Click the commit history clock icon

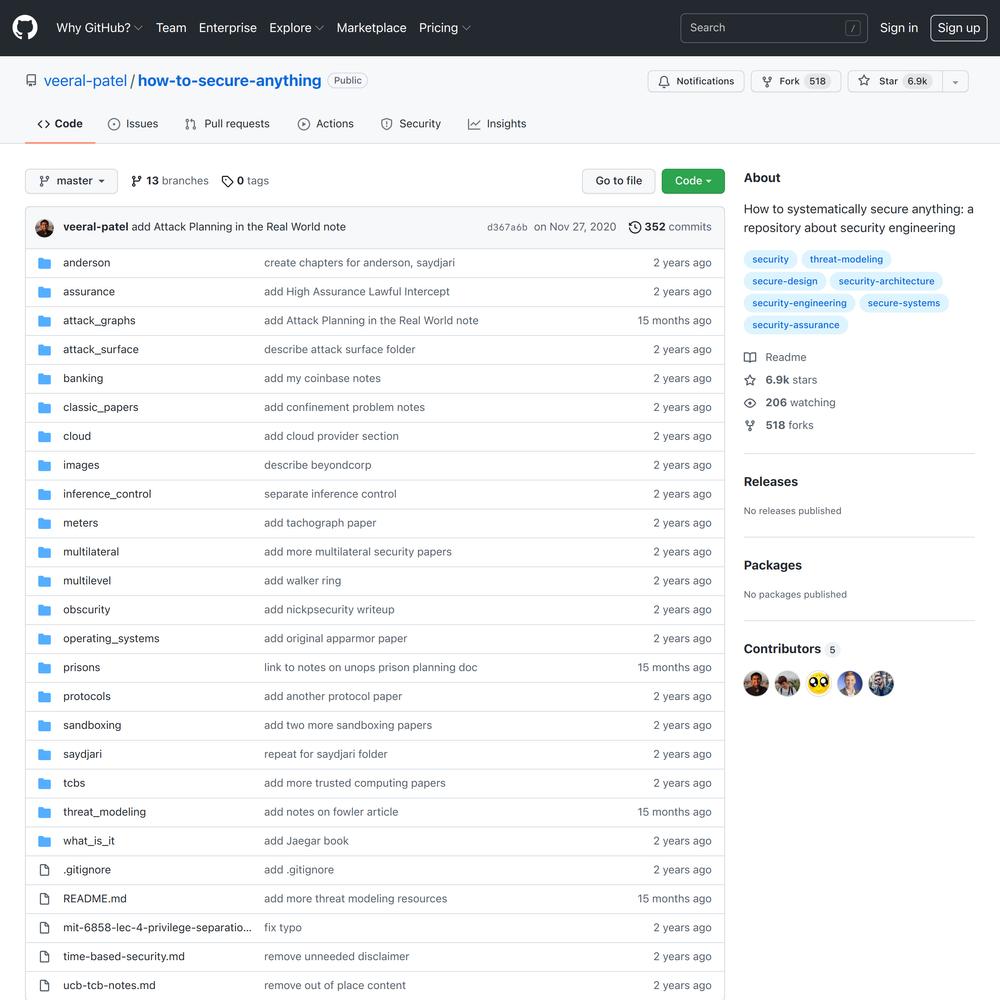coord(635,227)
